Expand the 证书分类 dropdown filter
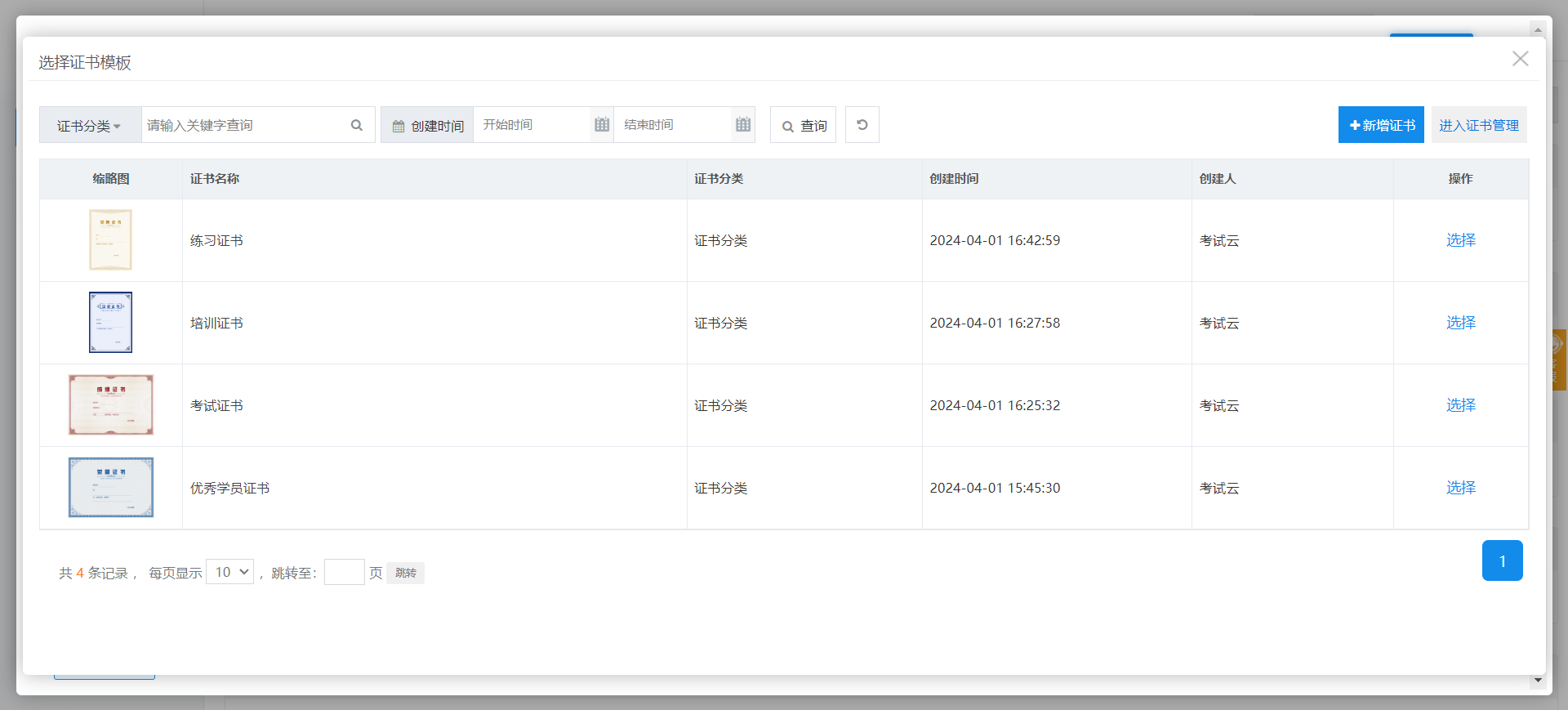Image resolution: width=1568 pixels, height=710 pixels. (90, 125)
